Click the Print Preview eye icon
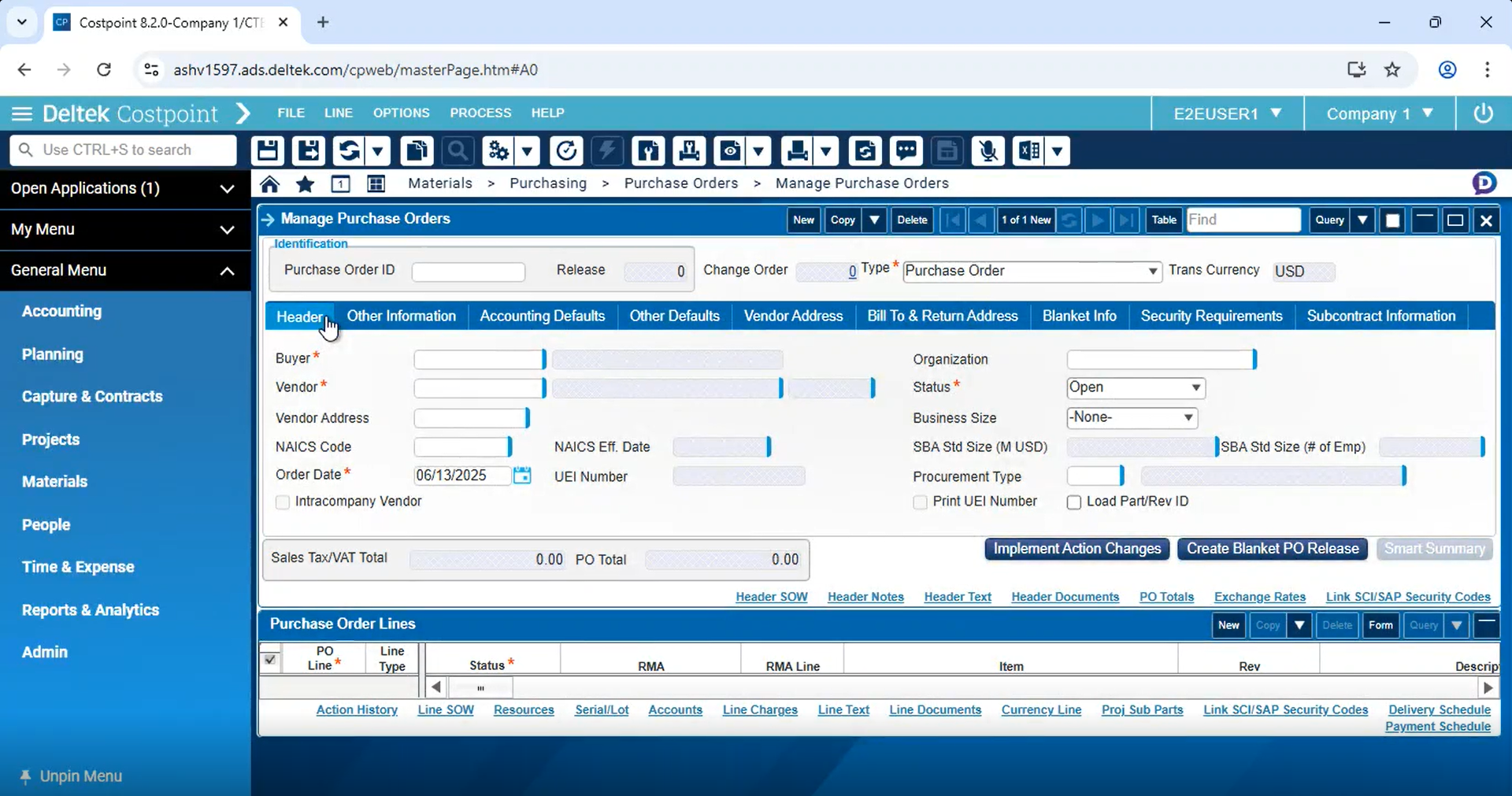The height and width of the screenshot is (796, 1512). [729, 150]
